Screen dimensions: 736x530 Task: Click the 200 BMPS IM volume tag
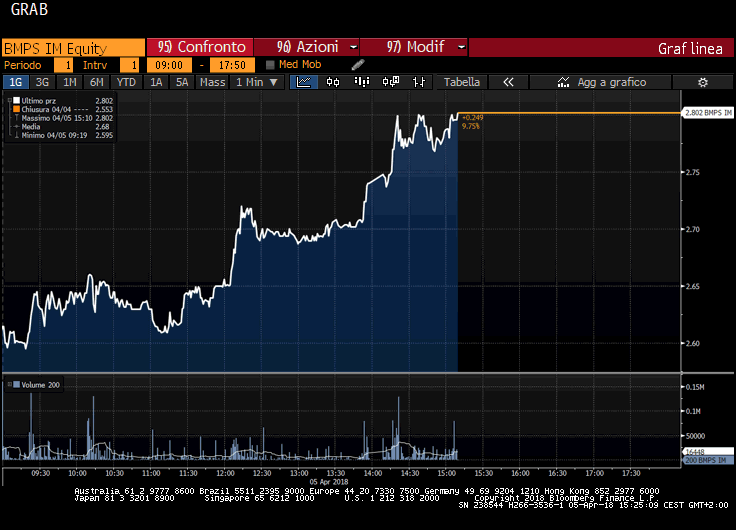click(708, 460)
